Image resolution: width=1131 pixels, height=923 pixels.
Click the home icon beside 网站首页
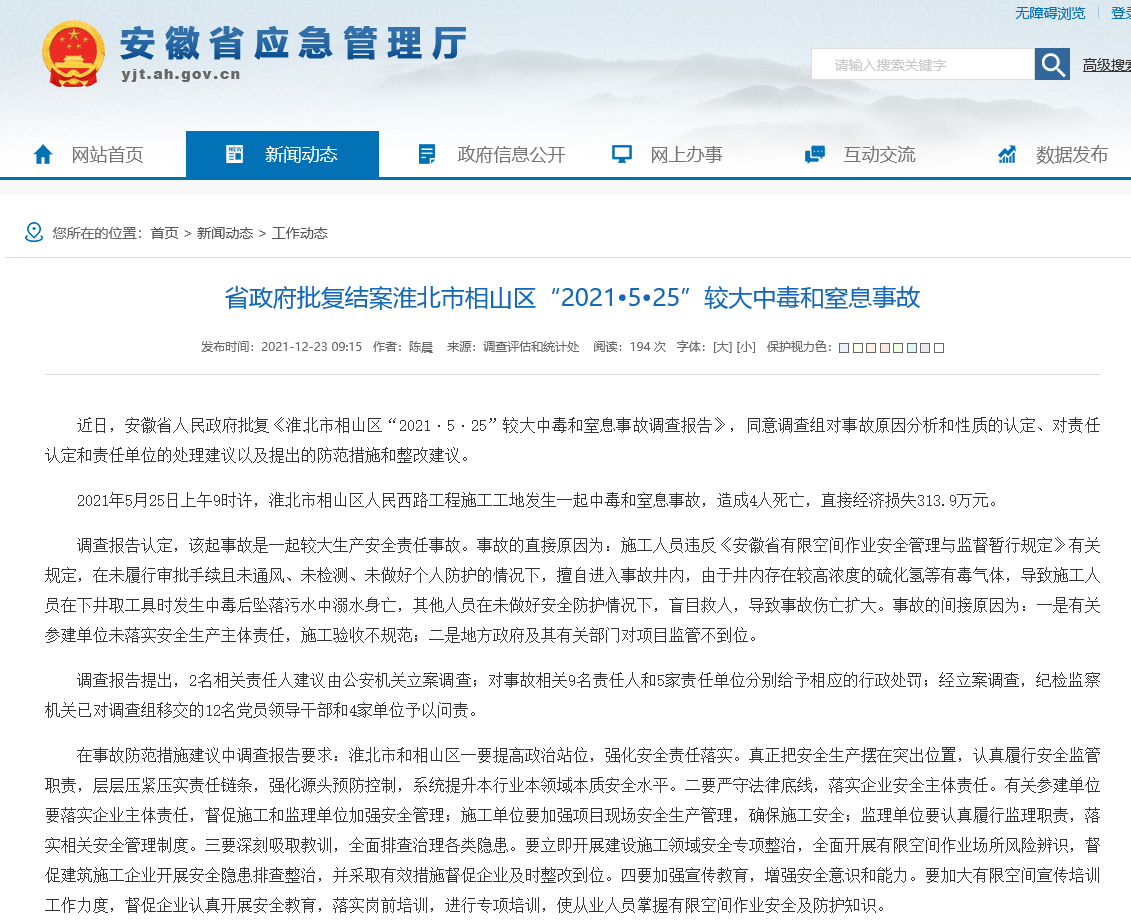[43, 155]
